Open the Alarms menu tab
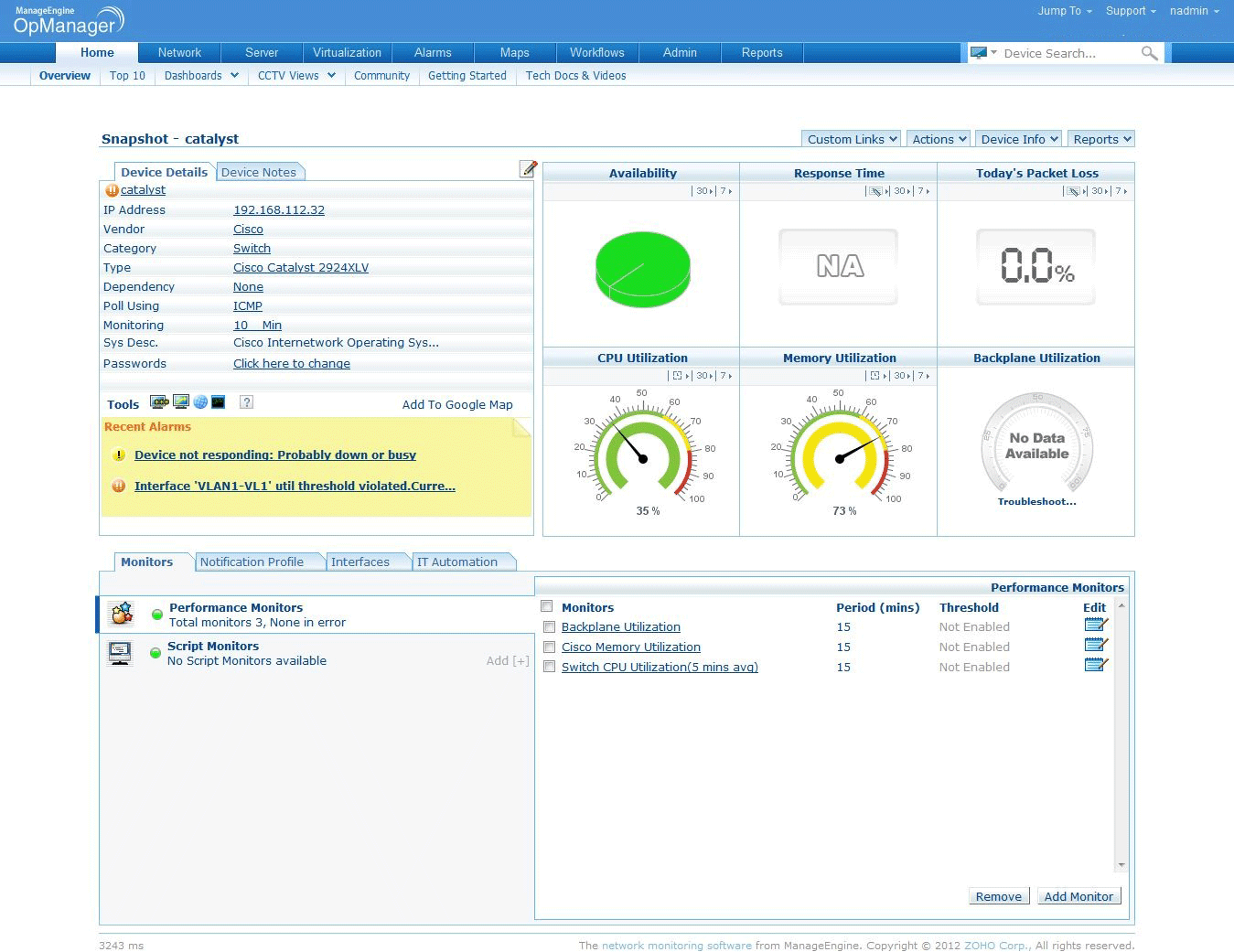The image size is (1234, 952). click(433, 53)
